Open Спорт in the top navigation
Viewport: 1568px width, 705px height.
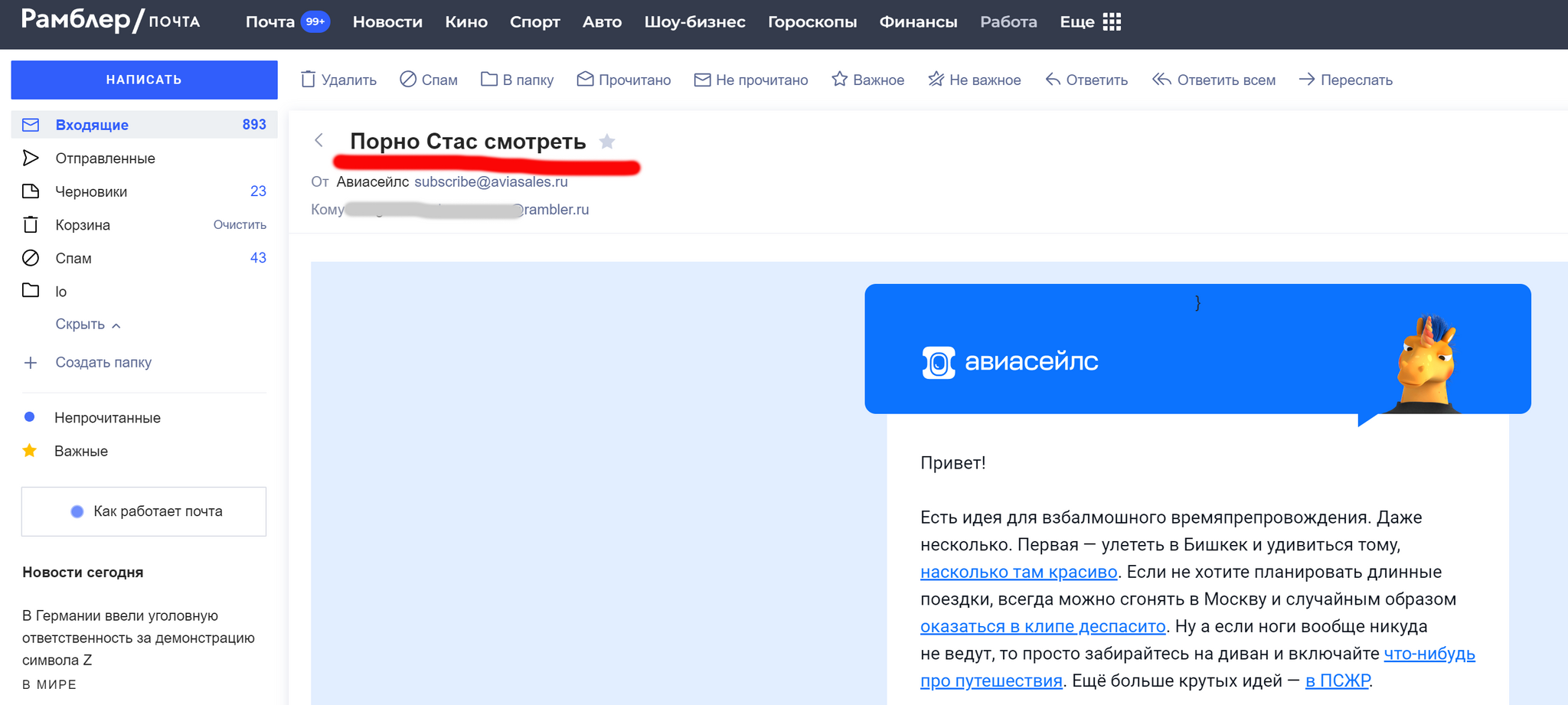pos(535,22)
